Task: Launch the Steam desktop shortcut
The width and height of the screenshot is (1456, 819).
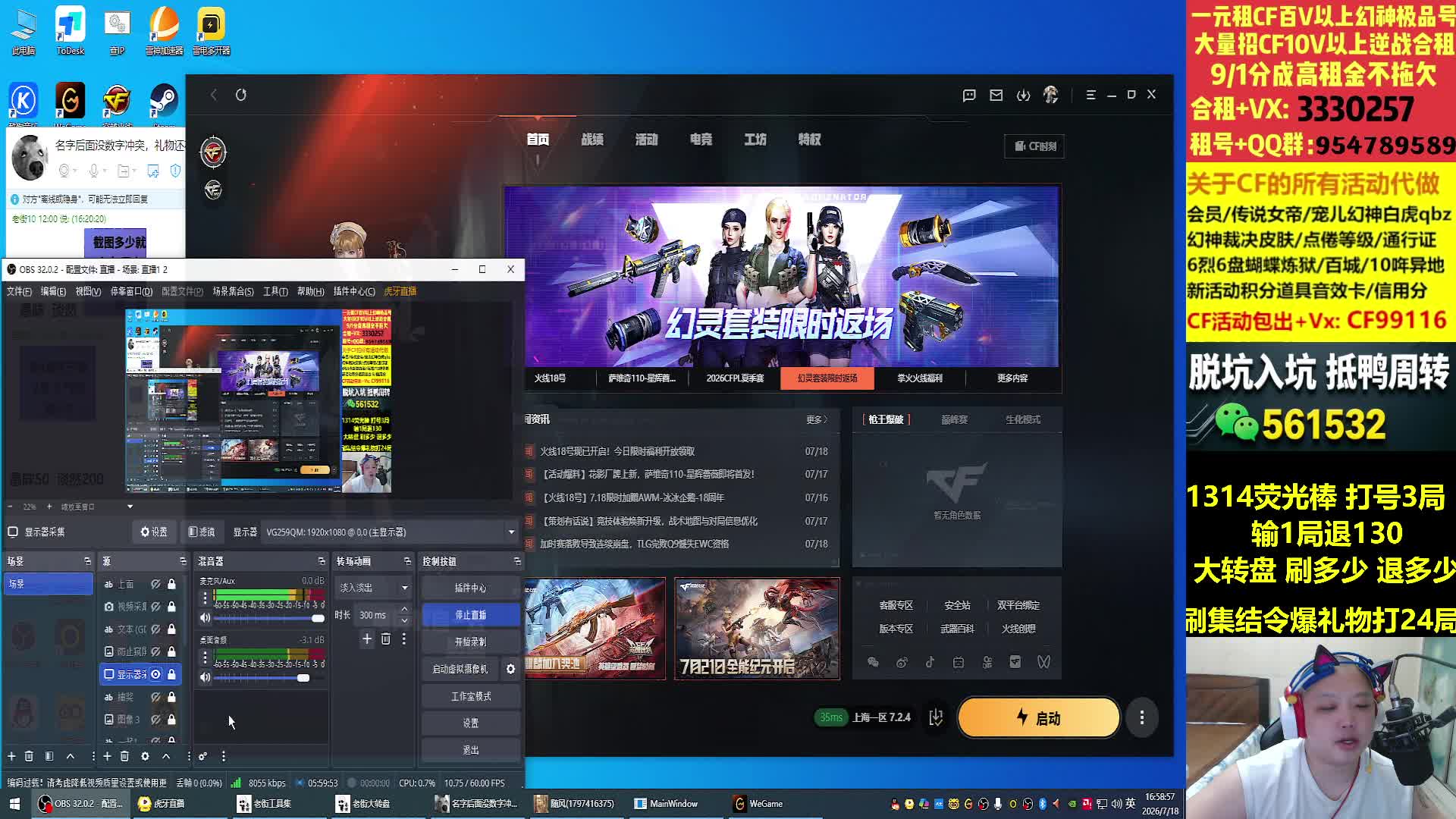Action: tap(164, 104)
